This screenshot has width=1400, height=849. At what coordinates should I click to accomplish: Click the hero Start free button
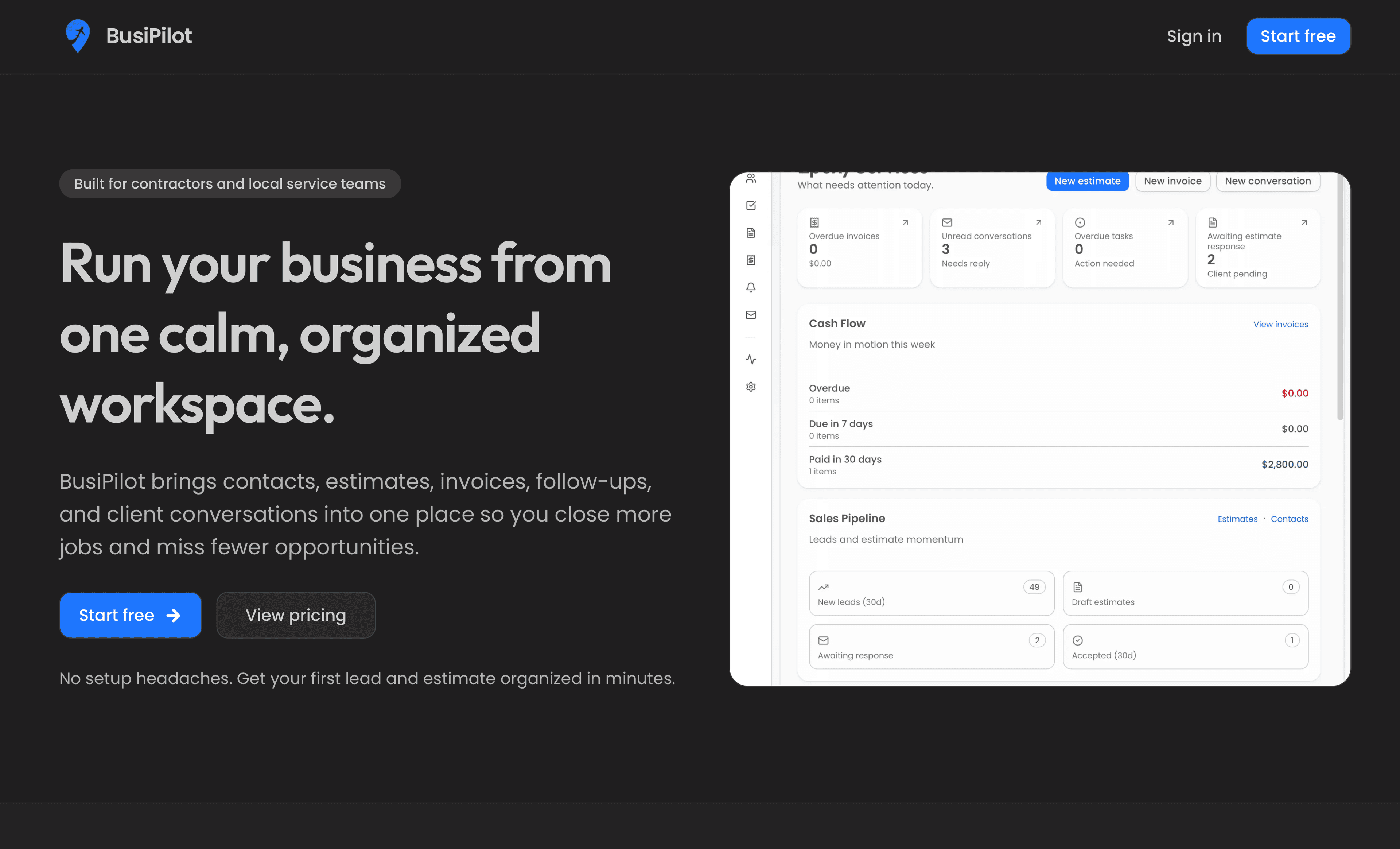pyautogui.click(x=131, y=615)
